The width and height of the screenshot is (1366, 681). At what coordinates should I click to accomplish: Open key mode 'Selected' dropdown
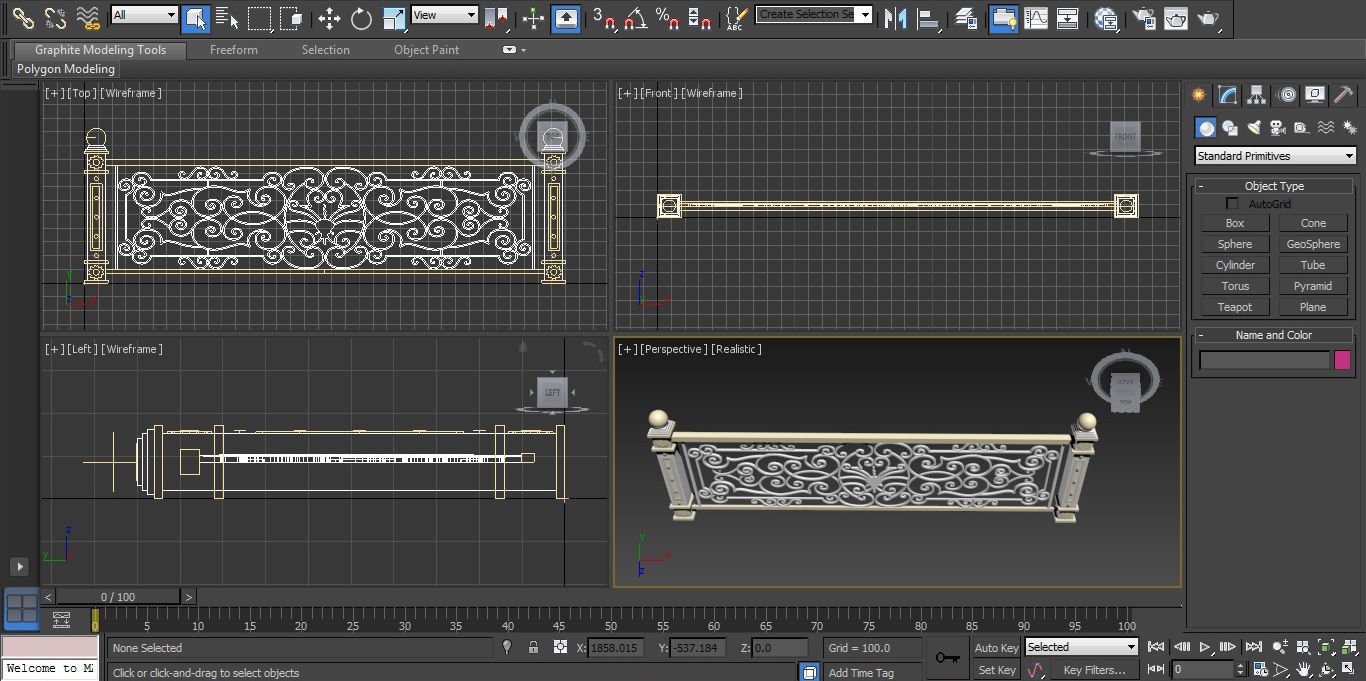(1081, 647)
